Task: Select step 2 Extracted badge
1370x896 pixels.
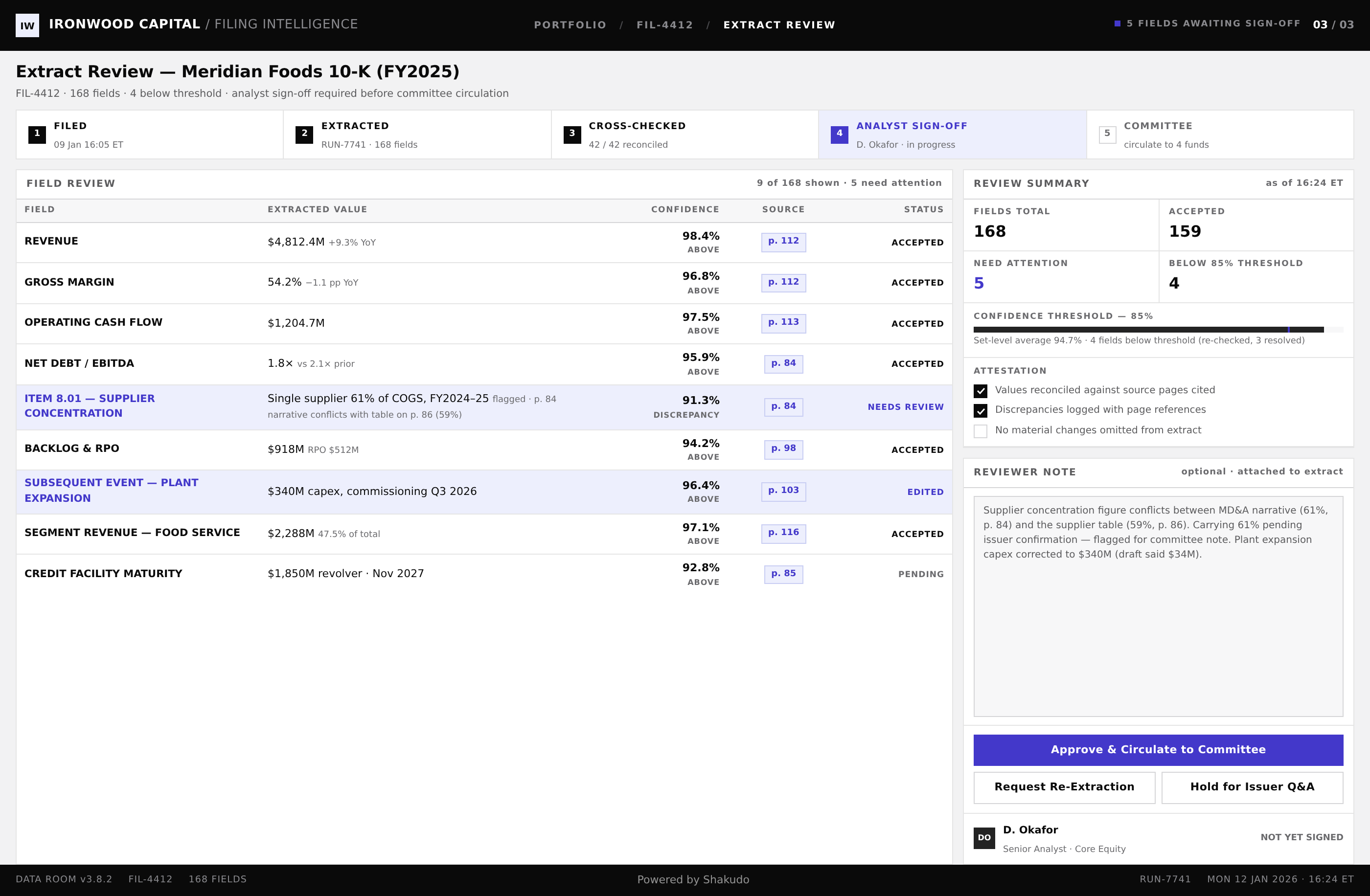Action: [x=304, y=134]
